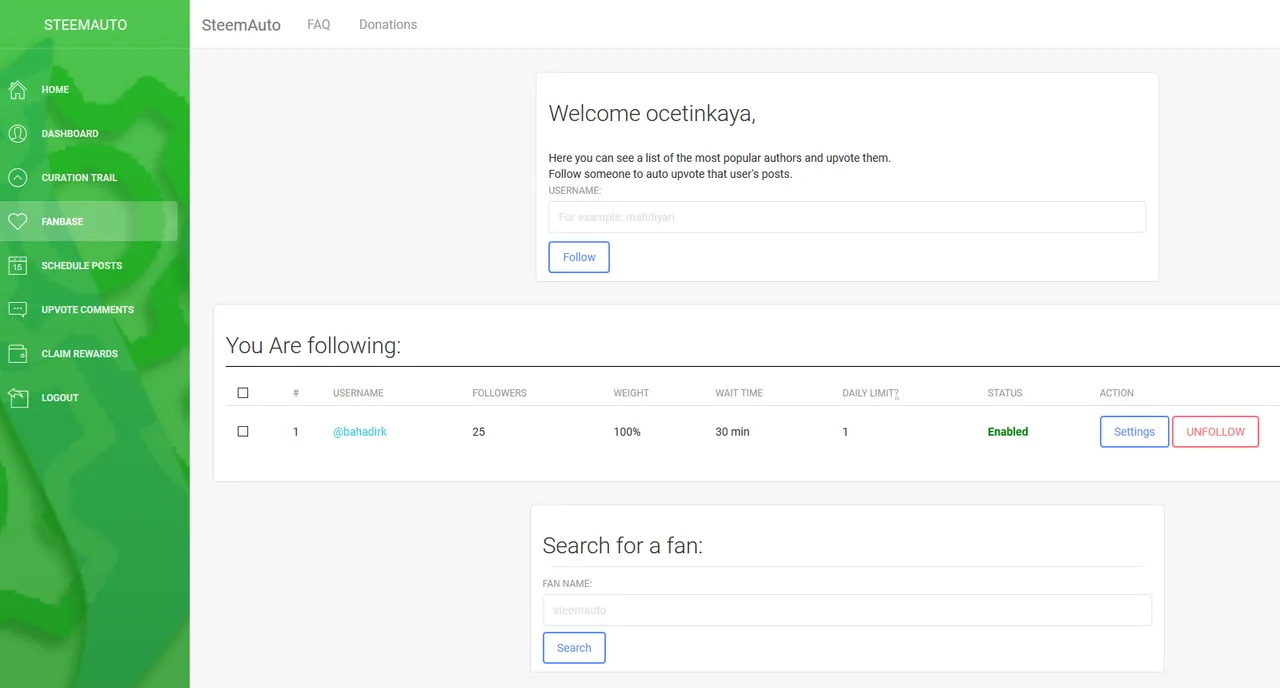Open the Donations link

point(388,24)
